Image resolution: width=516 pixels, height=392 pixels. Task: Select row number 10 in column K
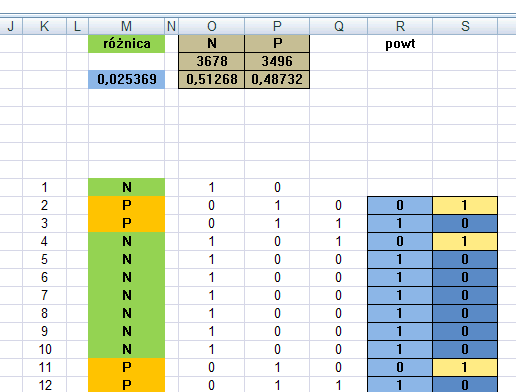pos(44,349)
